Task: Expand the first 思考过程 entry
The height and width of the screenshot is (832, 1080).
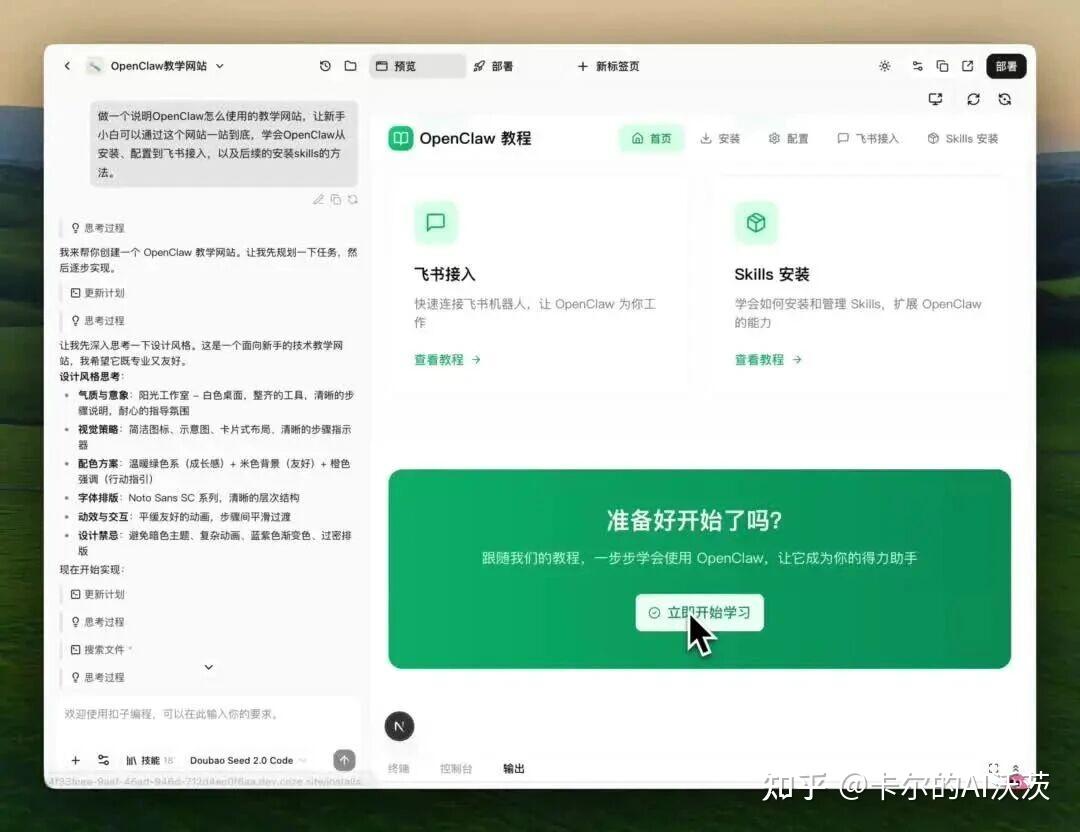Action: pos(98,228)
